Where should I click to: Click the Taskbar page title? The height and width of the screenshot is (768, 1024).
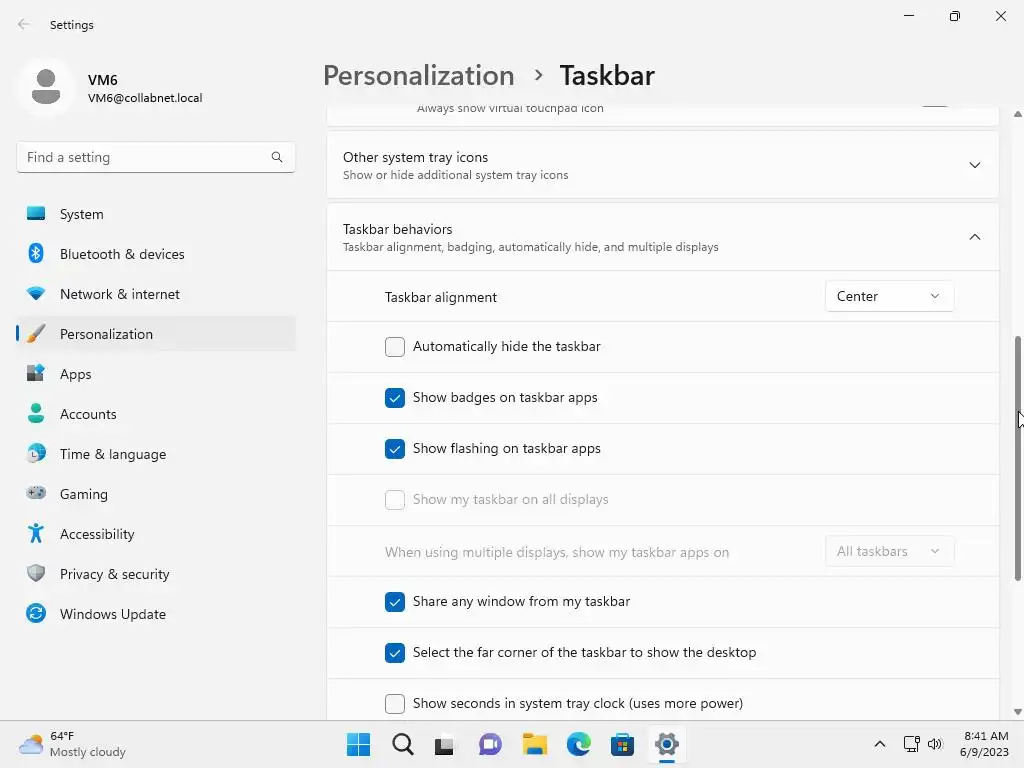(x=607, y=75)
